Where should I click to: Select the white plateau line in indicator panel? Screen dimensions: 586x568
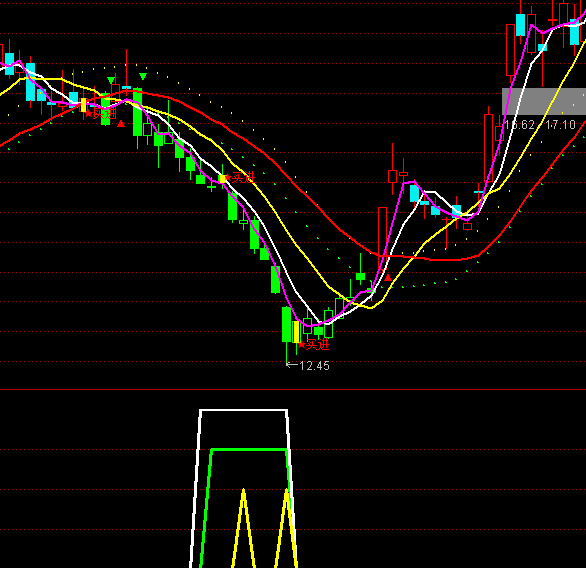(x=244, y=410)
